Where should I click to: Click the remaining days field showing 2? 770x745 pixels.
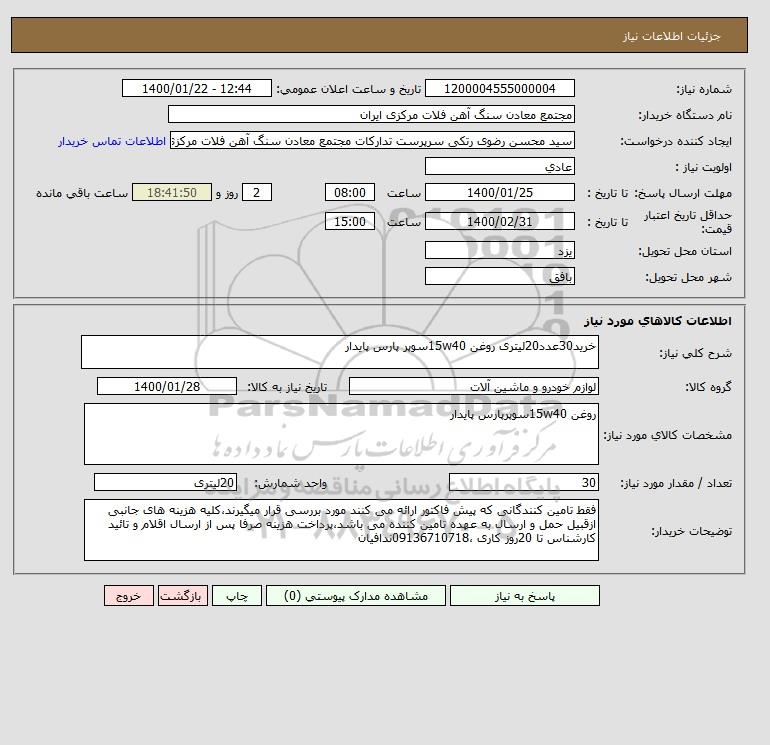(256, 193)
